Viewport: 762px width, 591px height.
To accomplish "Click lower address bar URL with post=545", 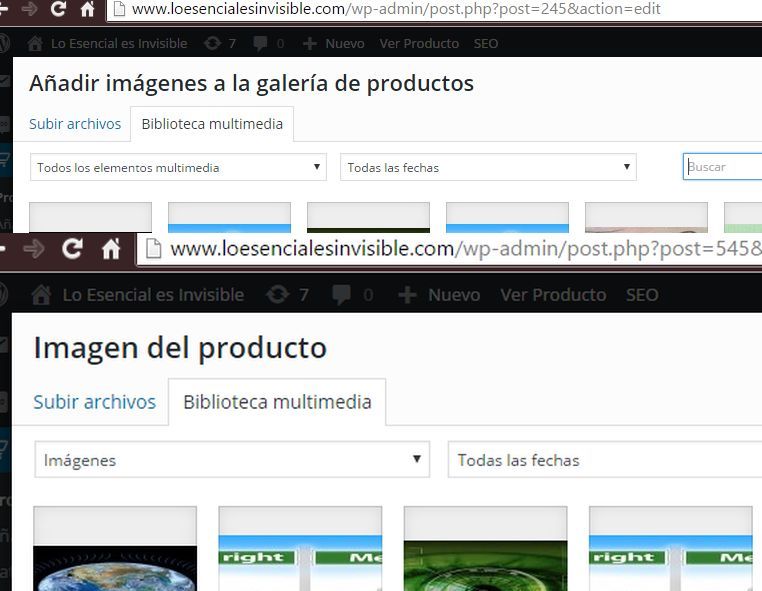I will coord(466,249).
